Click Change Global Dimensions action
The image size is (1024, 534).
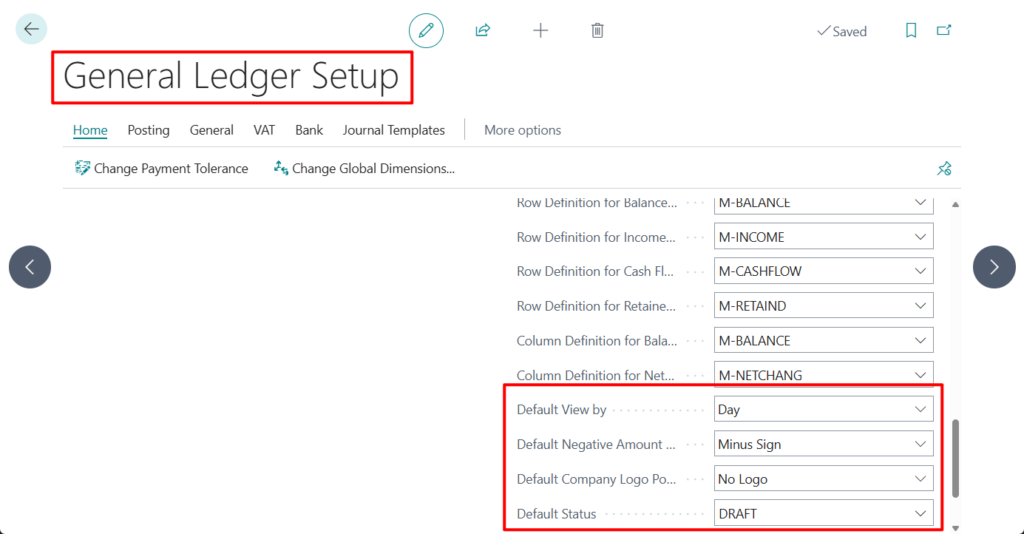pos(364,169)
